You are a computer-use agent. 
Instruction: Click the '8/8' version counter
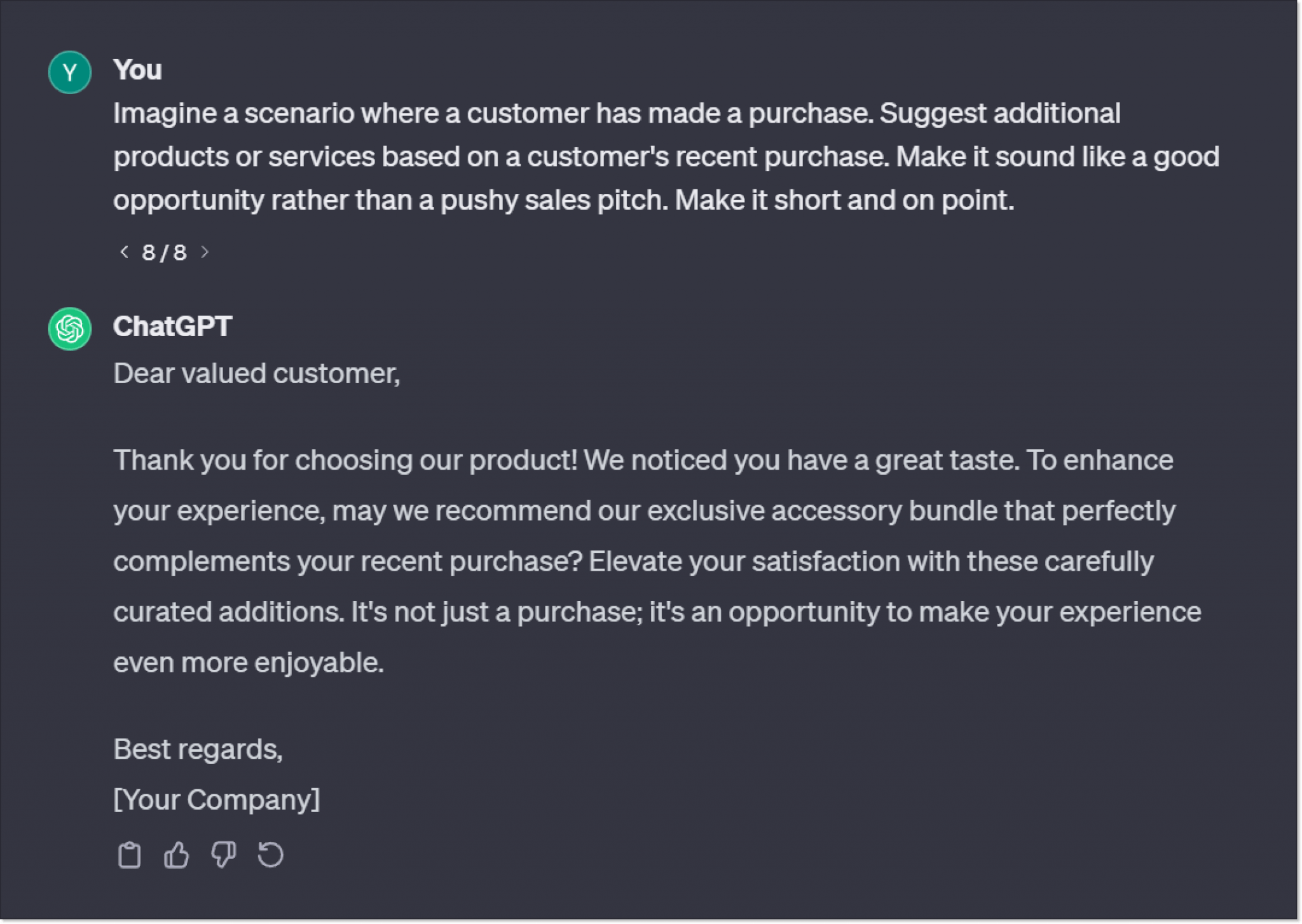tap(164, 252)
